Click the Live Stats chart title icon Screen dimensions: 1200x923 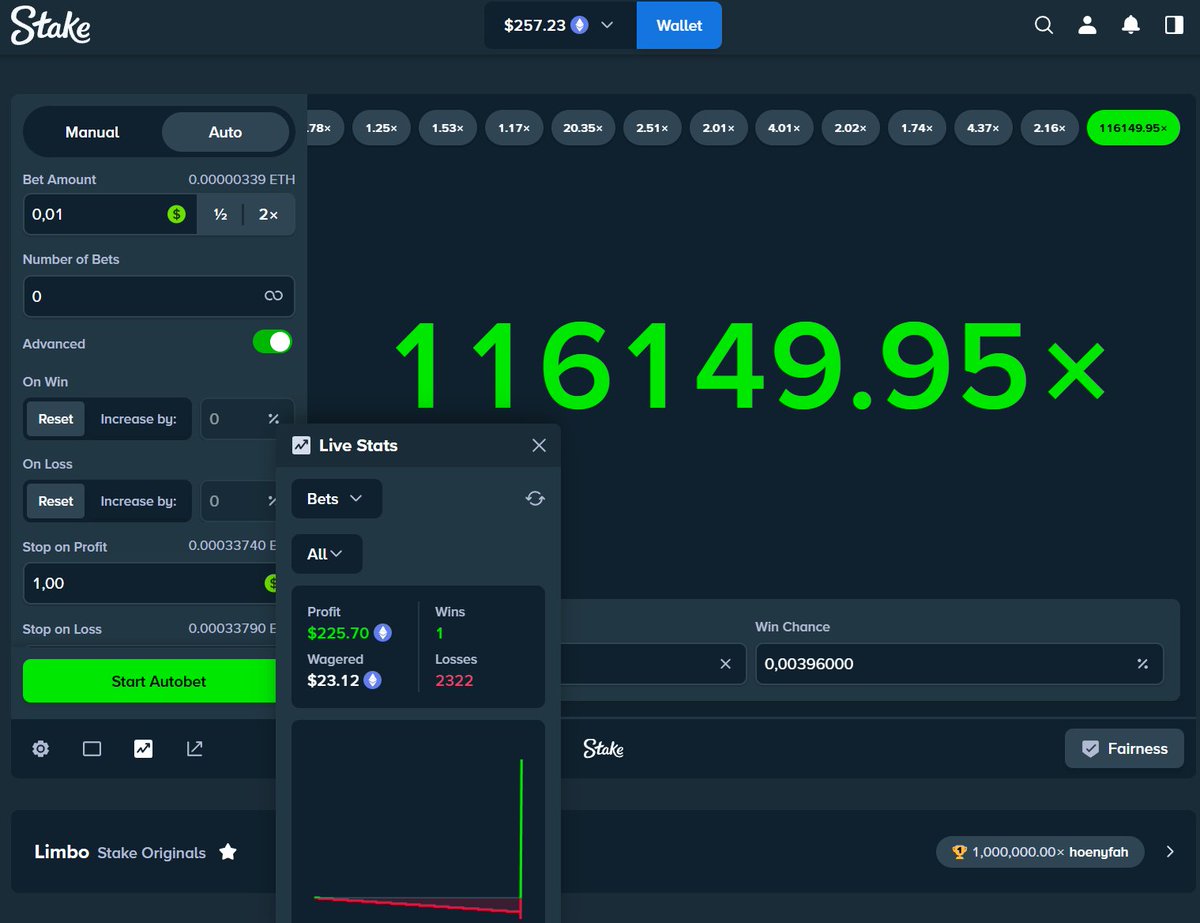coord(301,445)
